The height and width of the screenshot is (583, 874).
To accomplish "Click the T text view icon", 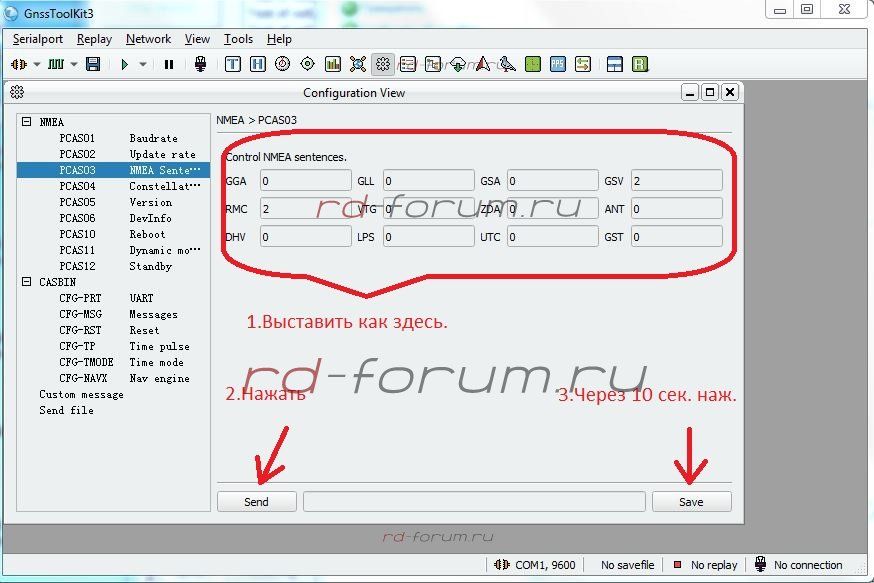I will [233, 64].
